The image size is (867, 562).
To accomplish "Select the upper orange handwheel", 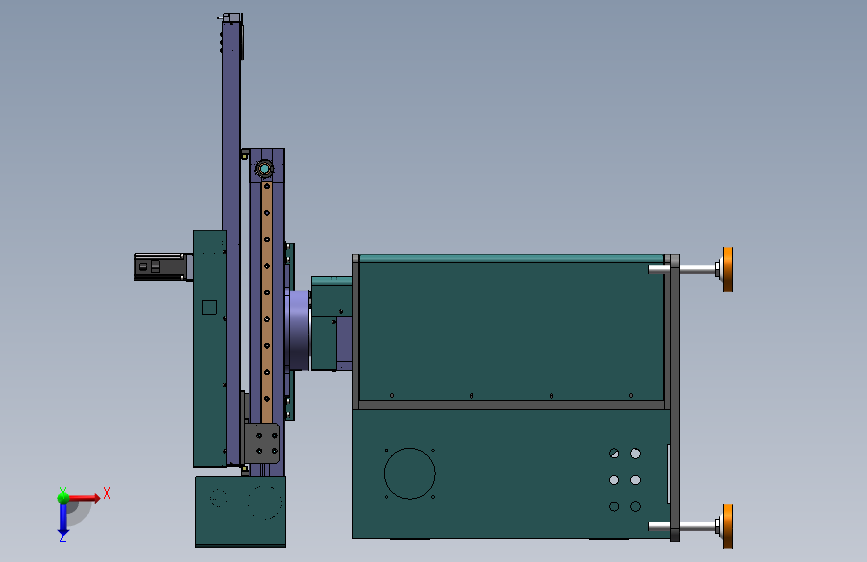I will 728,269.
